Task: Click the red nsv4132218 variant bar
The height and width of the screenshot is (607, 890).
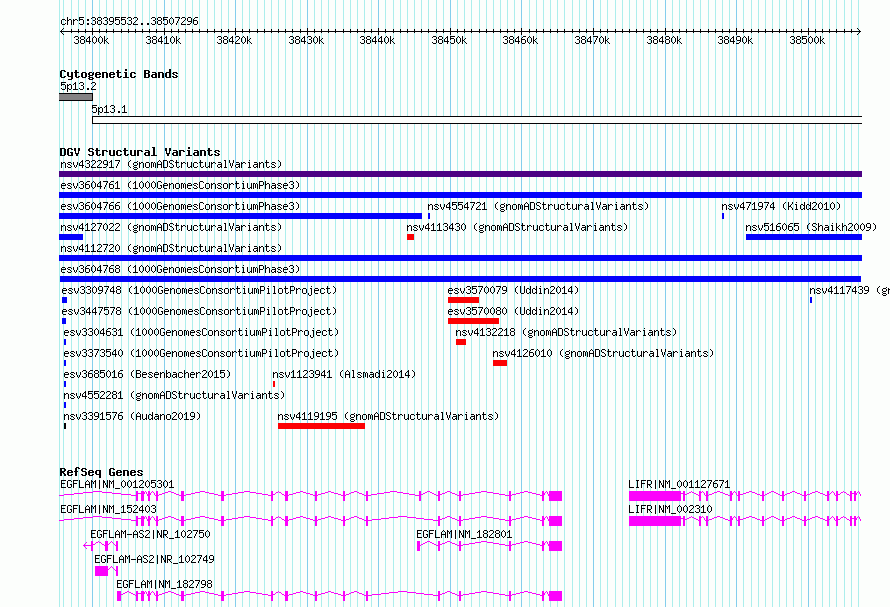Action: pos(461,342)
